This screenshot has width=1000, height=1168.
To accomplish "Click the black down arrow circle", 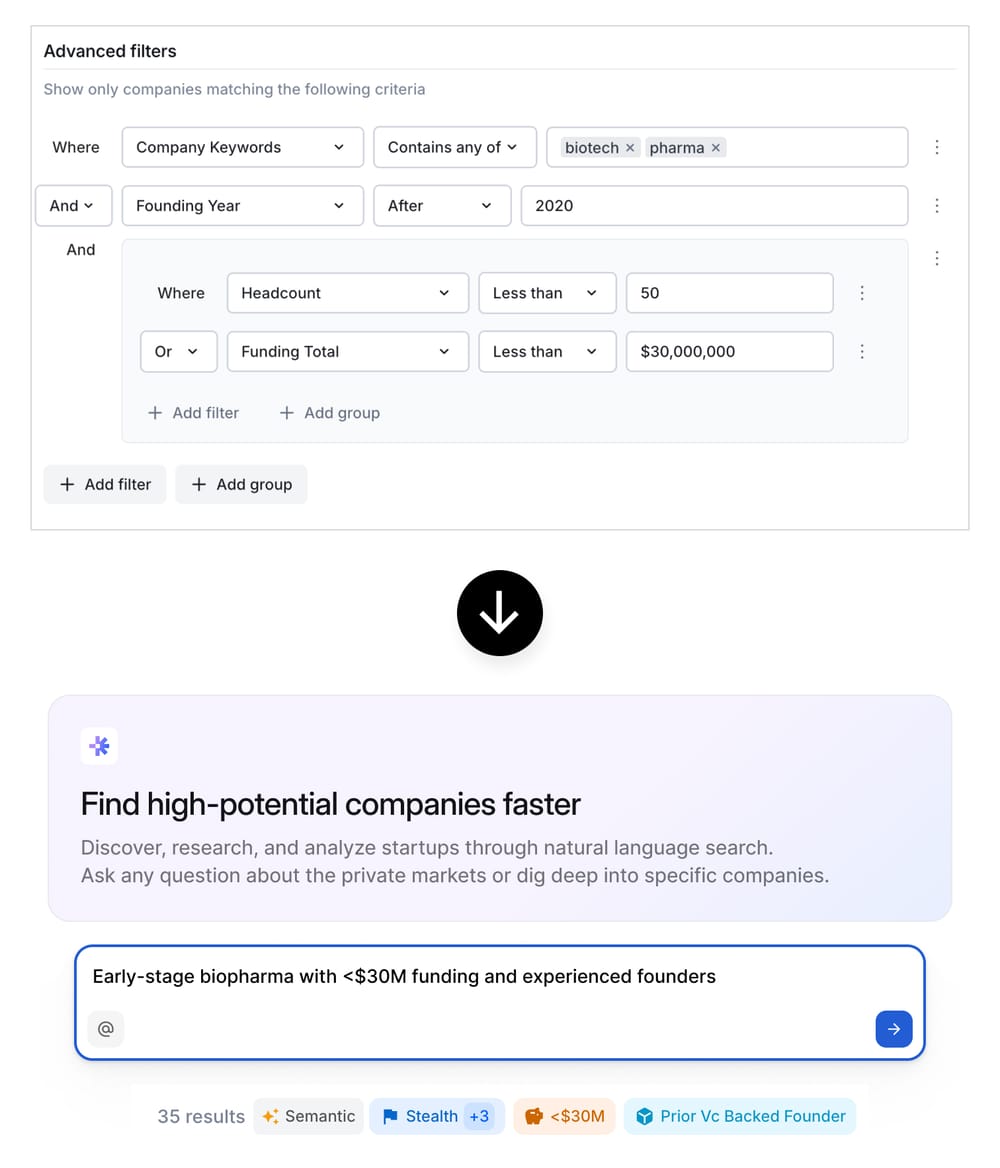I will click(x=500, y=613).
